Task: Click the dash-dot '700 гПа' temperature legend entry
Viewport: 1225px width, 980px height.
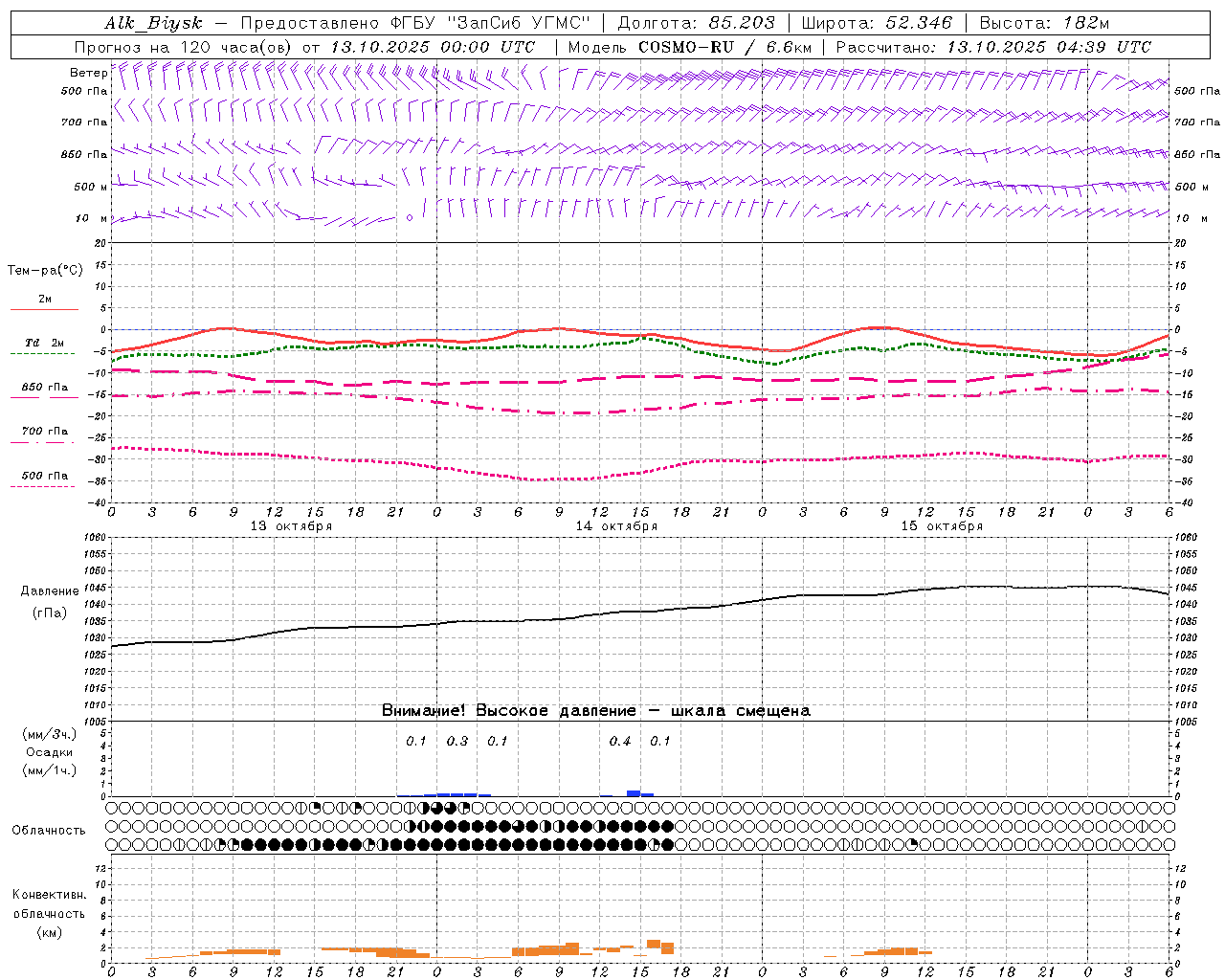Action: tap(44, 432)
